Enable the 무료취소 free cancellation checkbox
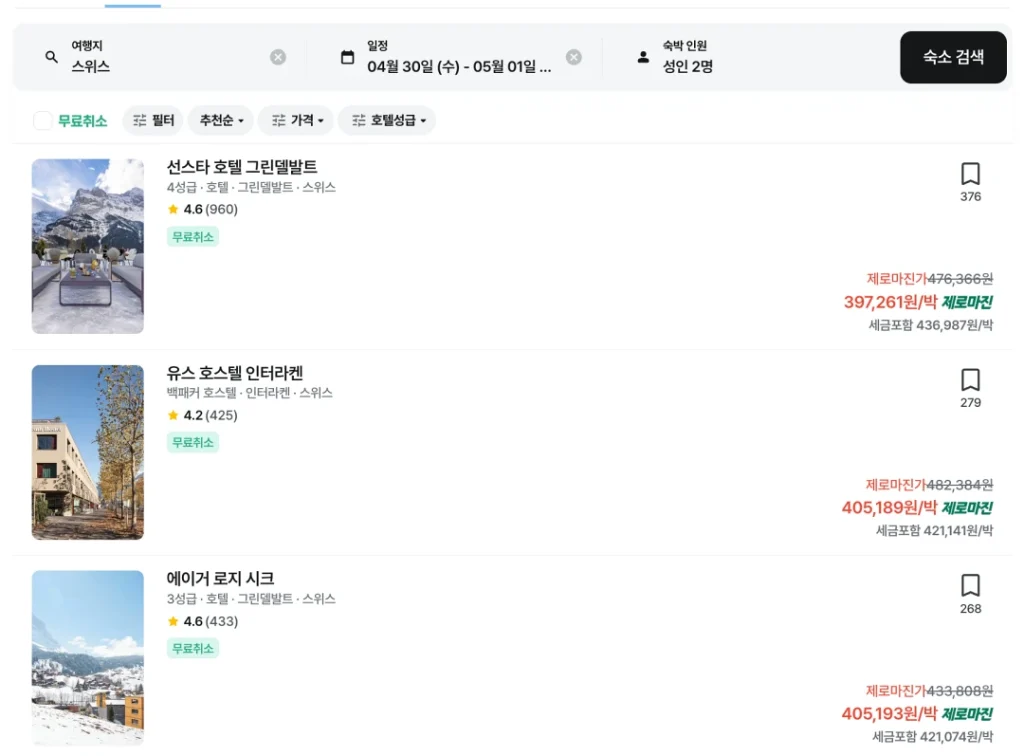 coord(41,120)
